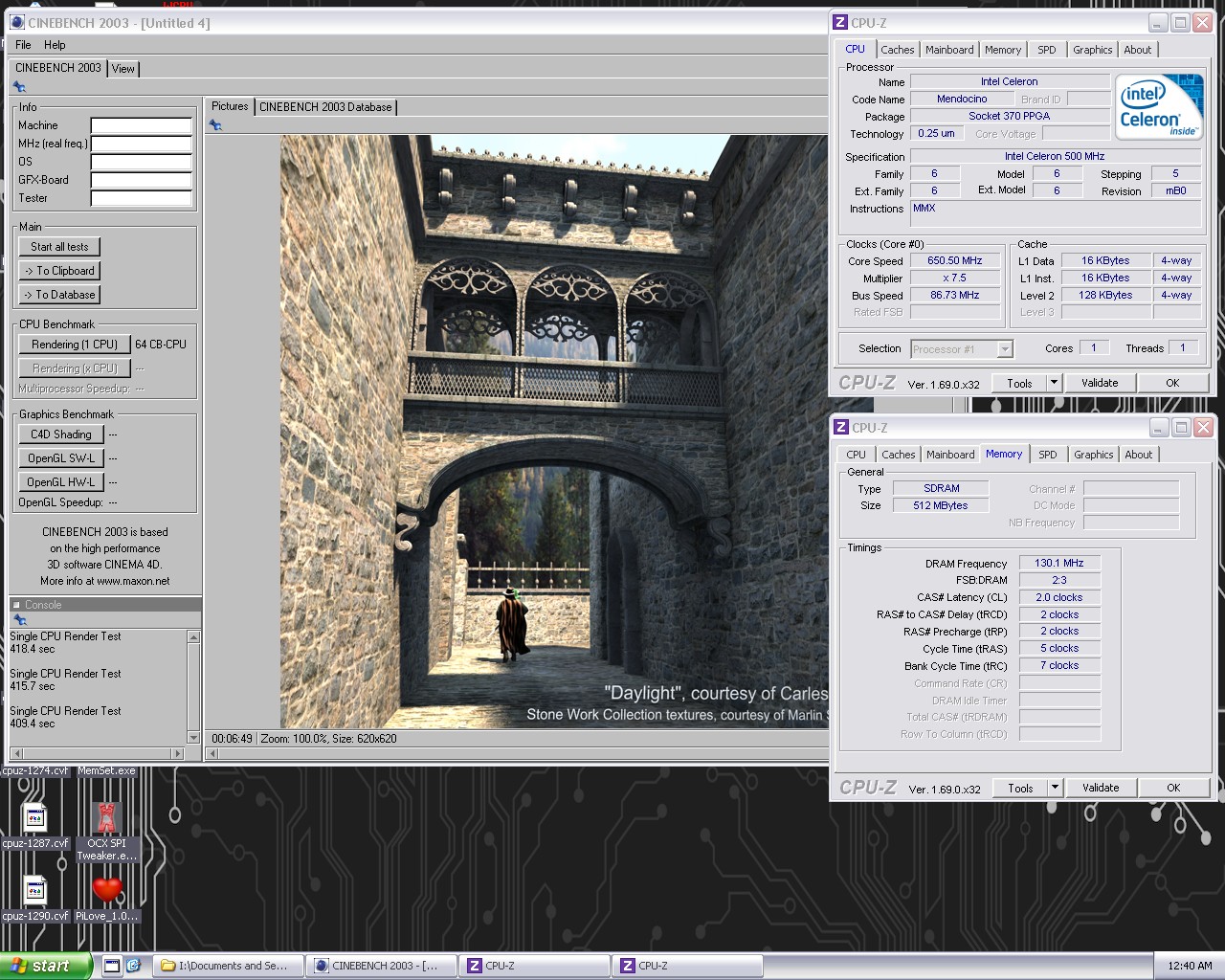The height and width of the screenshot is (980, 1225).
Task: Run the C4D Shading benchmark
Action: (x=61, y=434)
